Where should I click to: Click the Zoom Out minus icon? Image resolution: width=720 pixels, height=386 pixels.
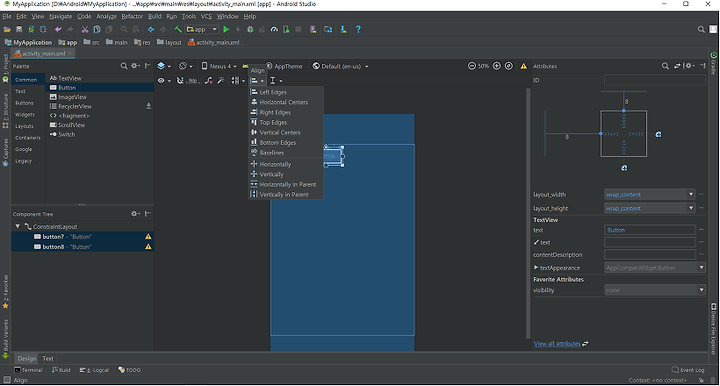[472, 66]
